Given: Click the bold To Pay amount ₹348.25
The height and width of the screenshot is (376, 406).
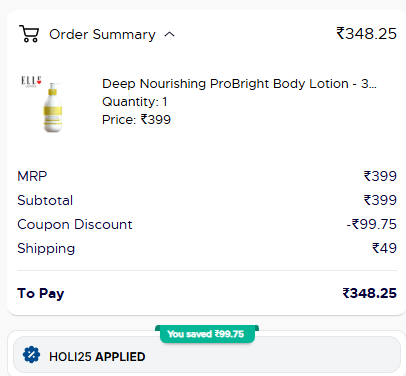Looking at the screenshot, I should click(369, 293).
